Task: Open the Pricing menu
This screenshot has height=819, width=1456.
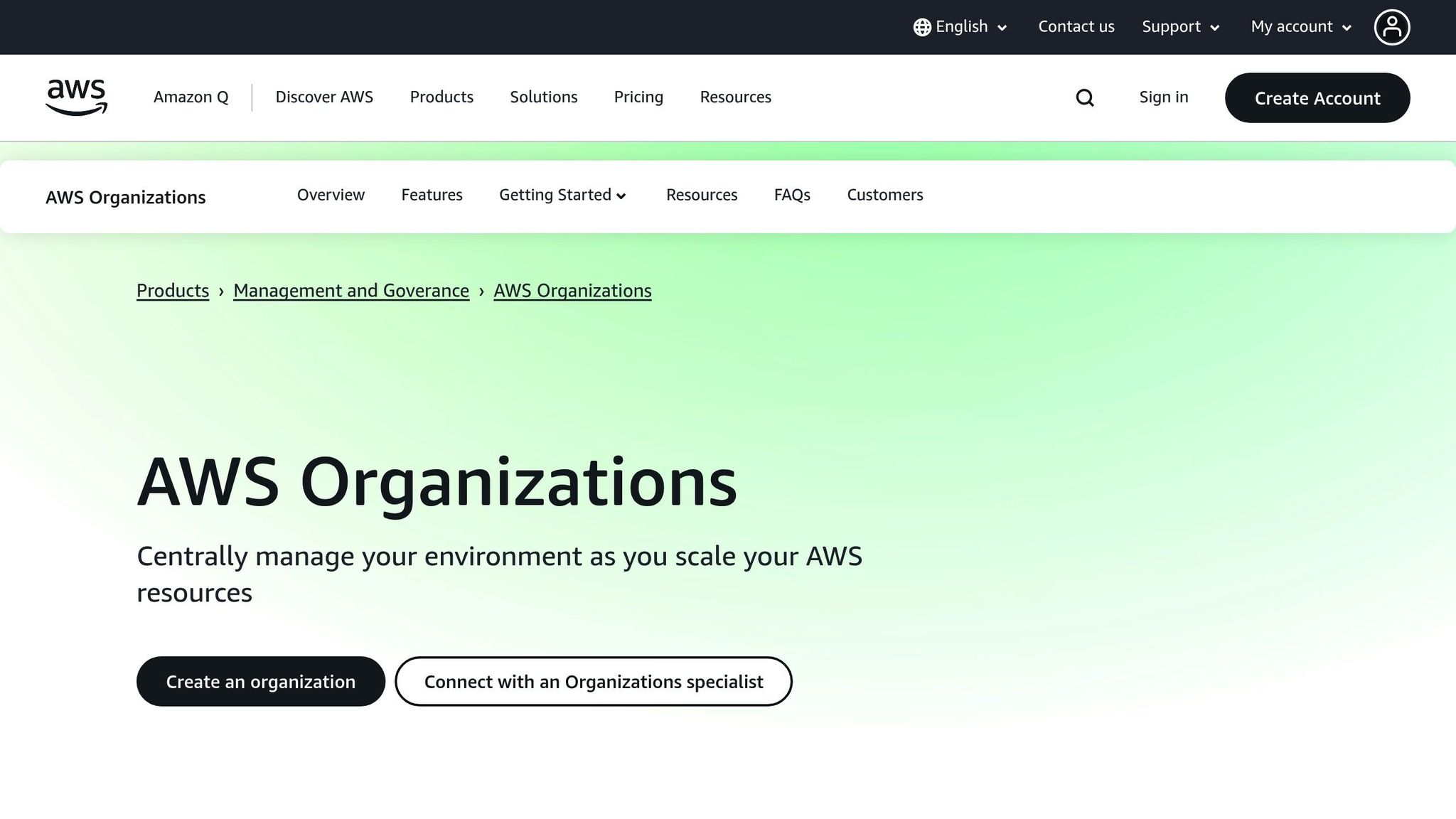Action: coord(638,97)
